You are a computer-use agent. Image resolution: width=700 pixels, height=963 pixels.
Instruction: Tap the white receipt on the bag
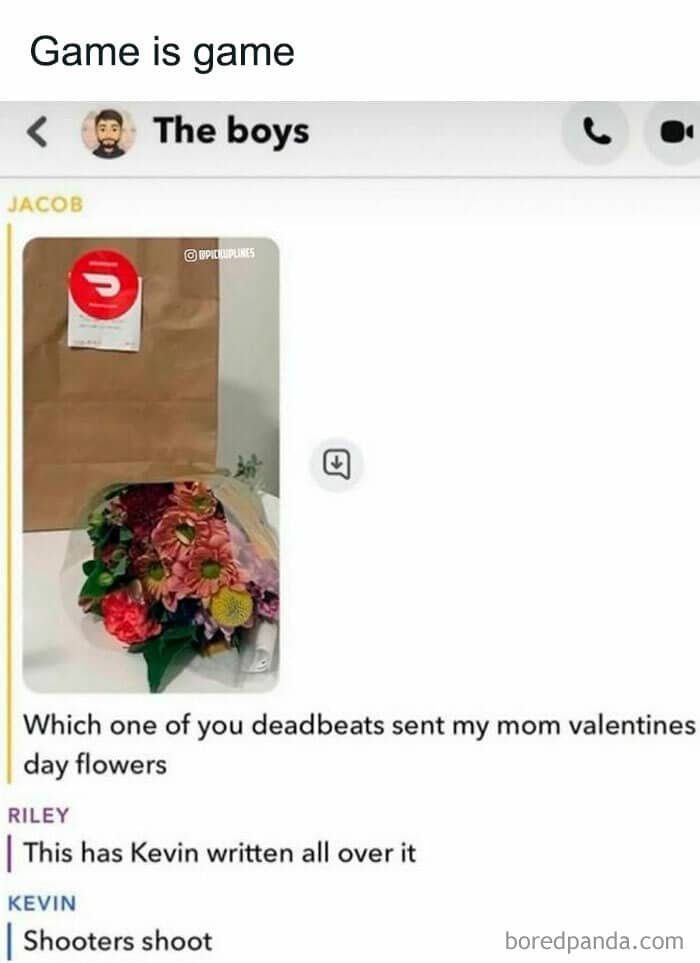coord(104,326)
